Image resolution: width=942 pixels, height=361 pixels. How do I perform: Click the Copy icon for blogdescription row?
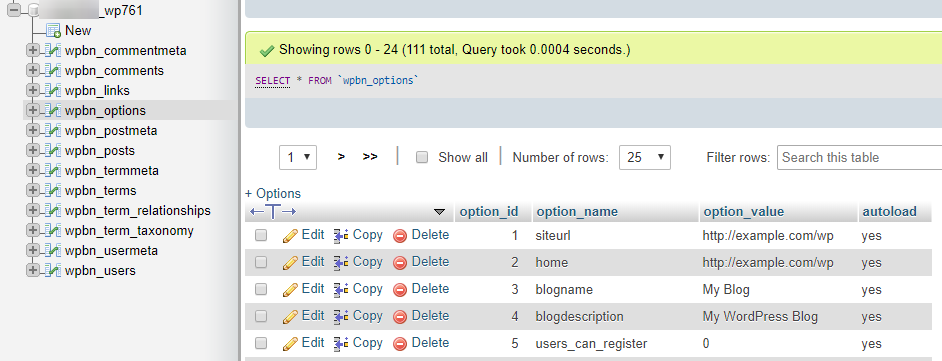[342, 317]
